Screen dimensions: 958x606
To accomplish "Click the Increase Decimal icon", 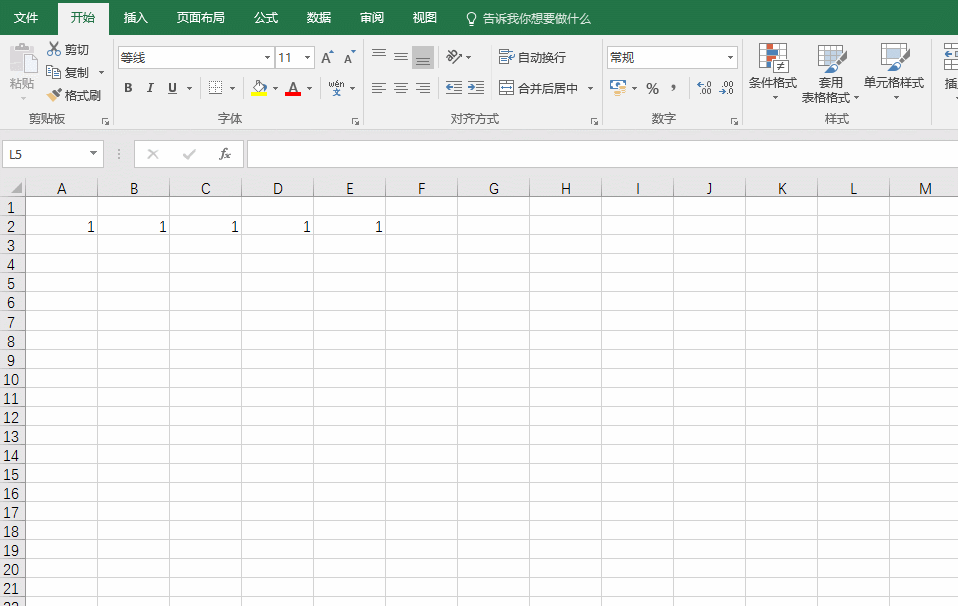I will click(704, 89).
